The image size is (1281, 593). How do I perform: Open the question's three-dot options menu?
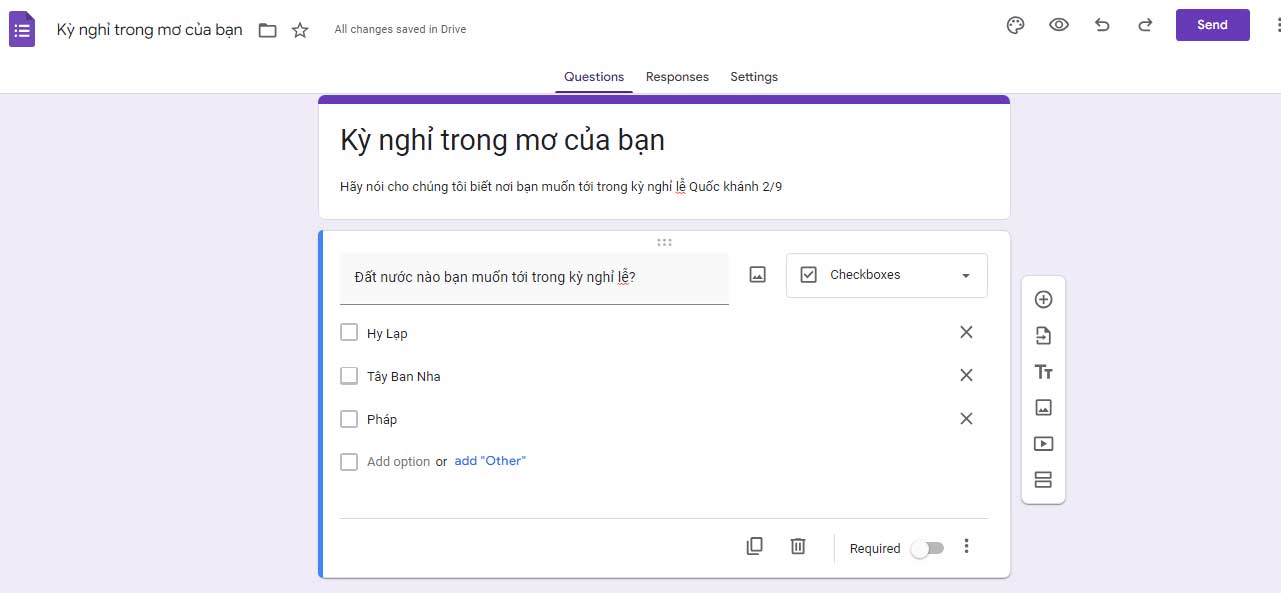click(x=966, y=546)
